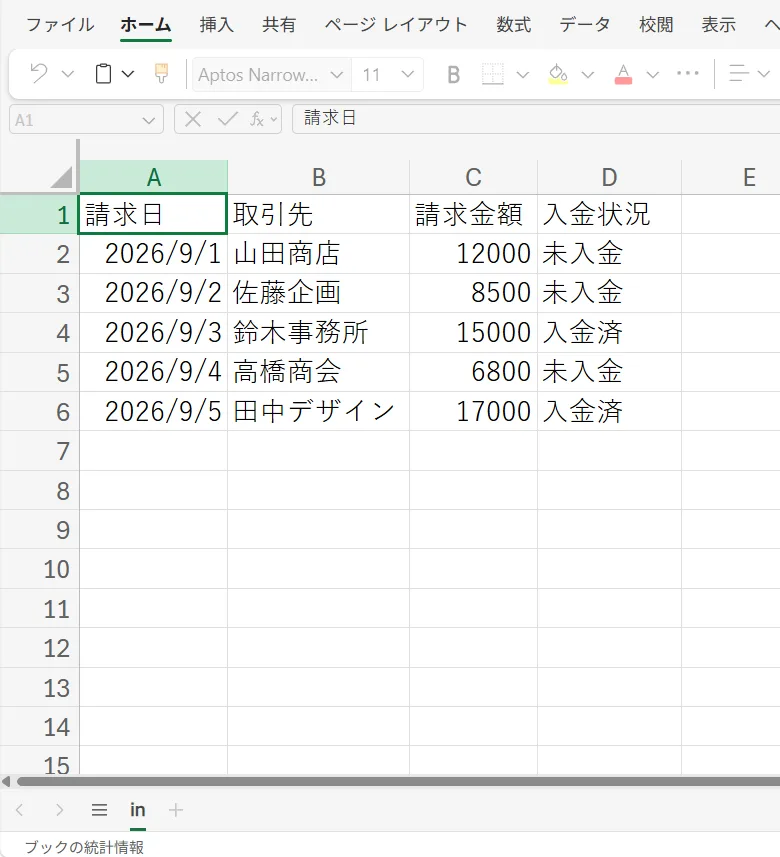Switch to the 数式 tab
Viewport: 780px width, 857px height.
coord(513,25)
